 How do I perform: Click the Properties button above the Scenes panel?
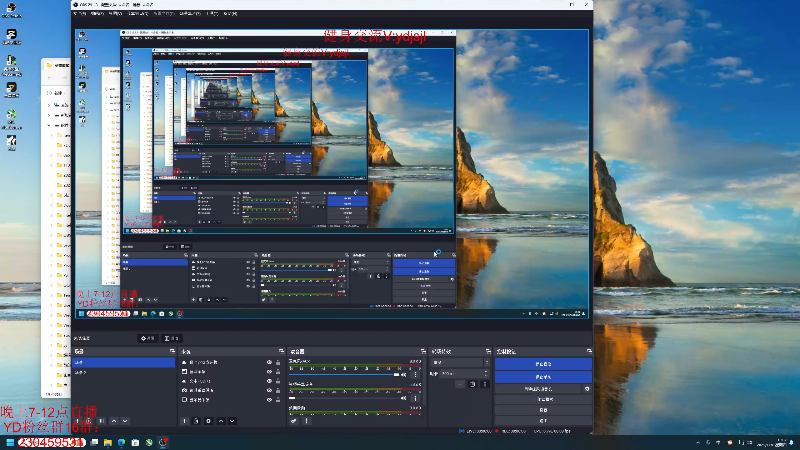click(148, 338)
